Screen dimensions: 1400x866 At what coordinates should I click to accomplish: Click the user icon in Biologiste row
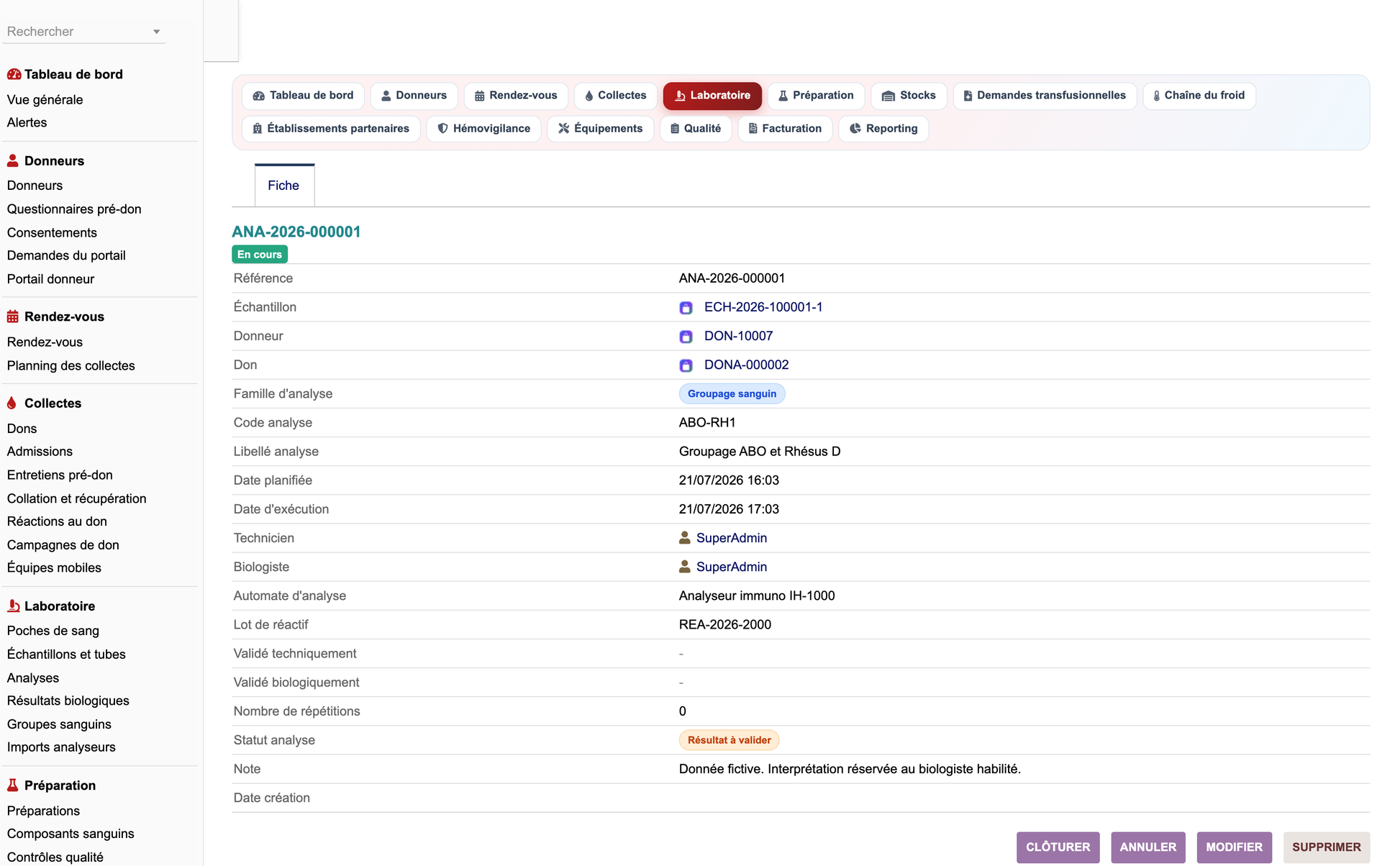point(685,566)
